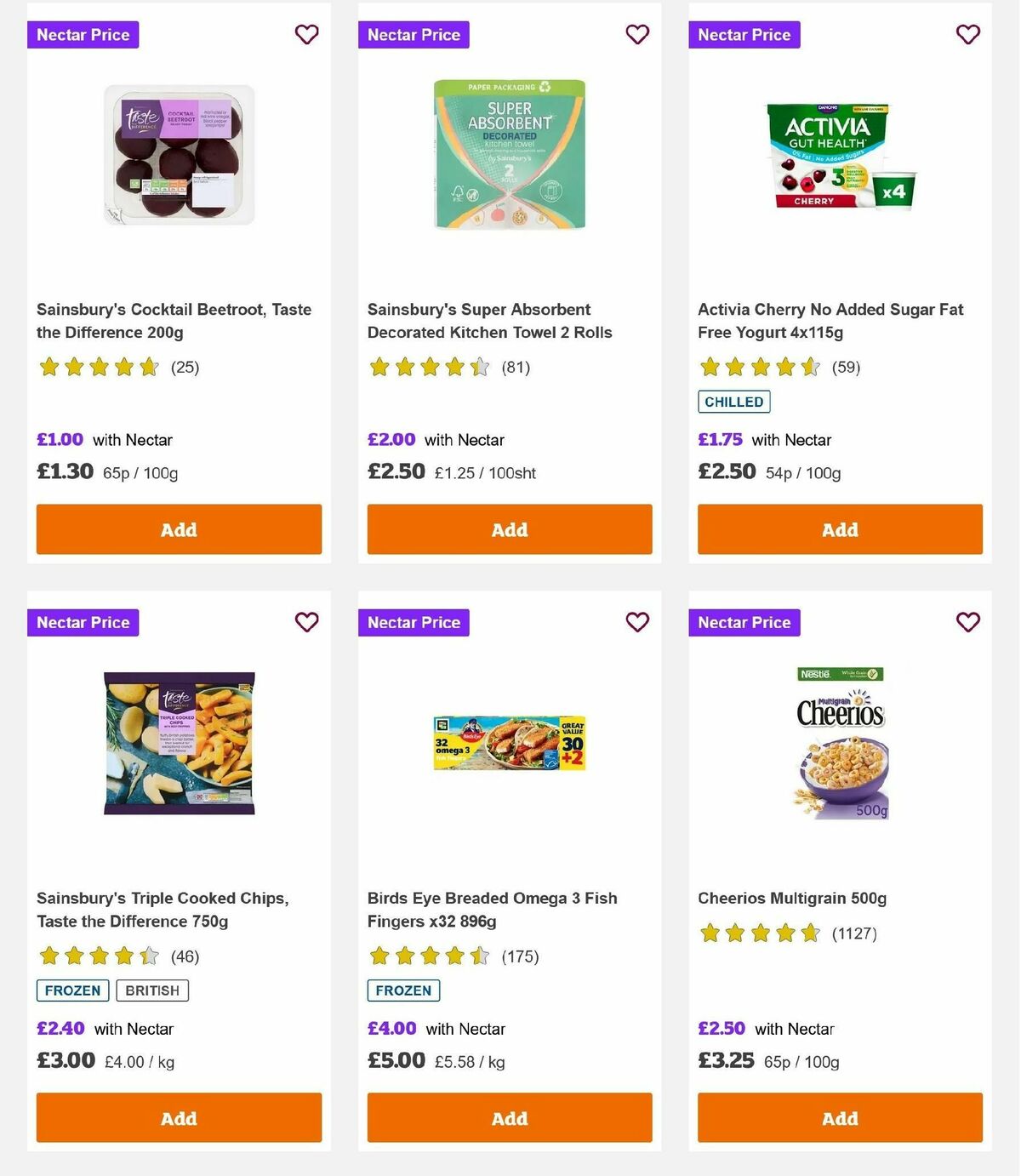Screen dimensions: 1021x1176
Task: Click the Nectar Price badge on Cocktail Beetroot
Action: (83, 35)
